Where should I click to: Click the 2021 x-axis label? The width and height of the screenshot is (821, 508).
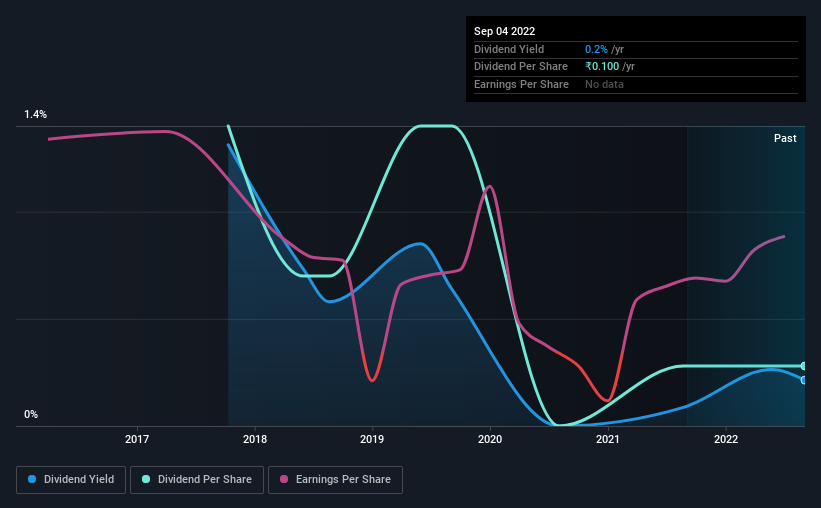[x=608, y=439]
